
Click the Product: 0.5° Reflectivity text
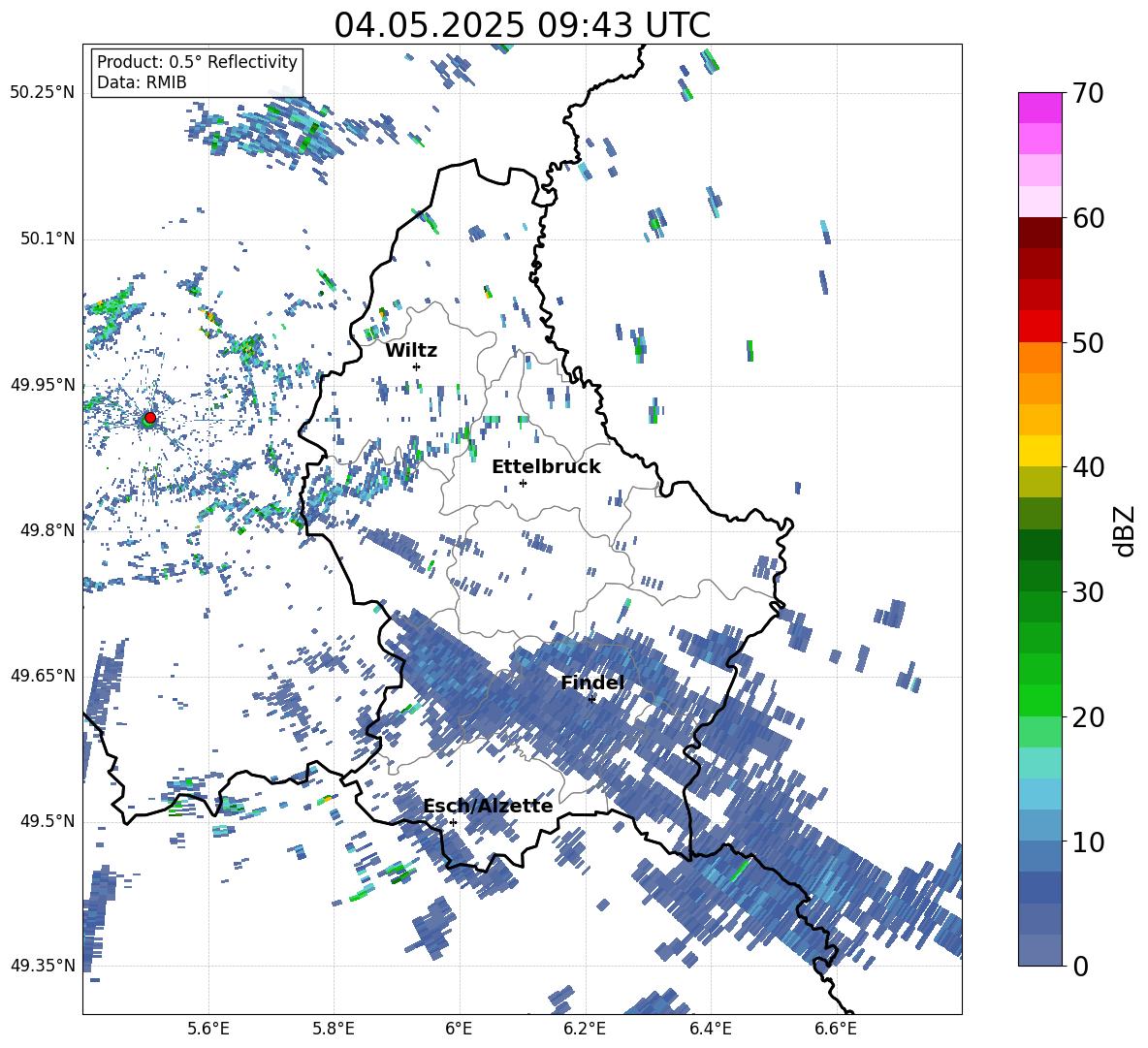pyautogui.click(x=197, y=62)
